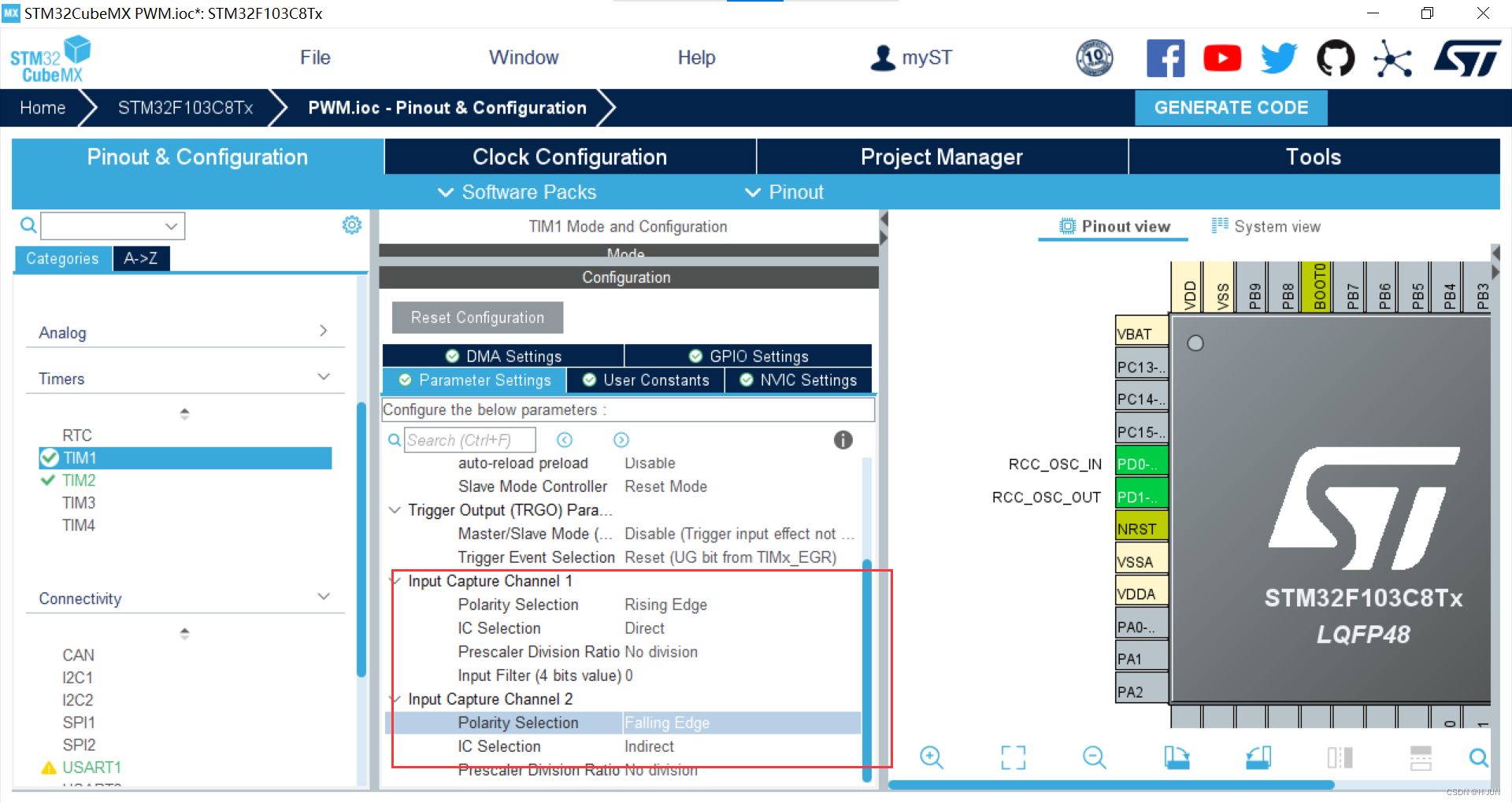The height and width of the screenshot is (803, 1512).
Task: Go to STM32F103C8Tx breadcrumb
Action: pyautogui.click(x=186, y=108)
